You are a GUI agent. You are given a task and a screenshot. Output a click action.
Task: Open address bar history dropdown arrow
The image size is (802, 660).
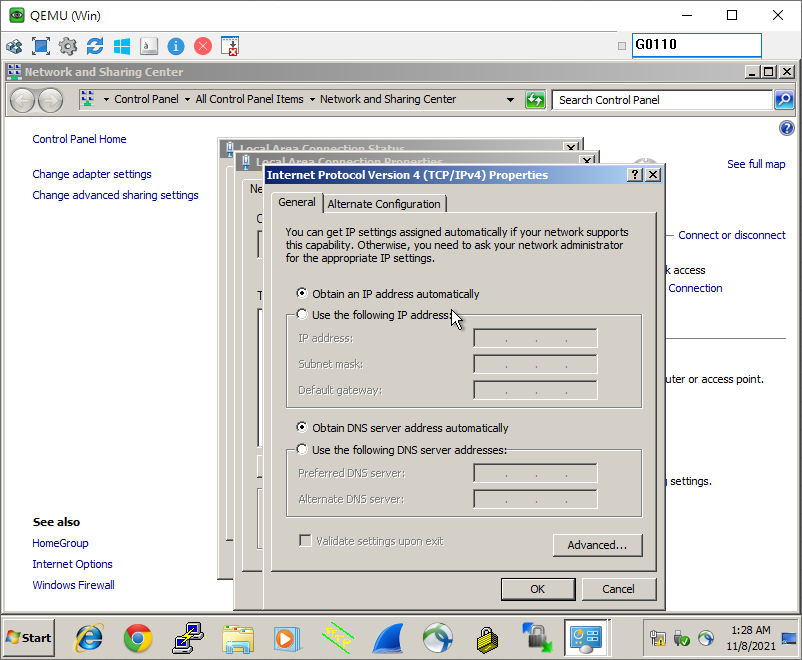[510, 100]
